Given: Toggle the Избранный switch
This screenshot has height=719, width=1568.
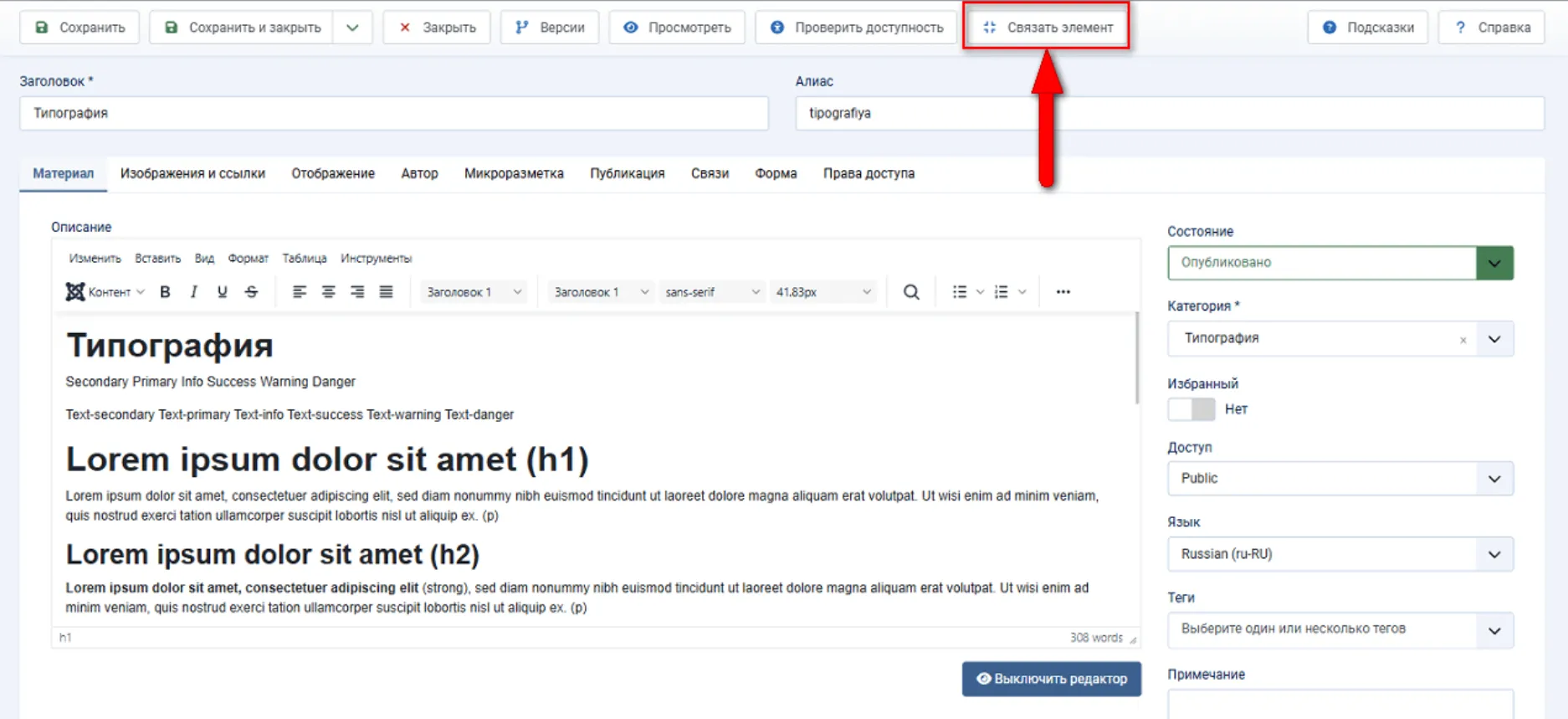Looking at the screenshot, I should click(x=1191, y=409).
